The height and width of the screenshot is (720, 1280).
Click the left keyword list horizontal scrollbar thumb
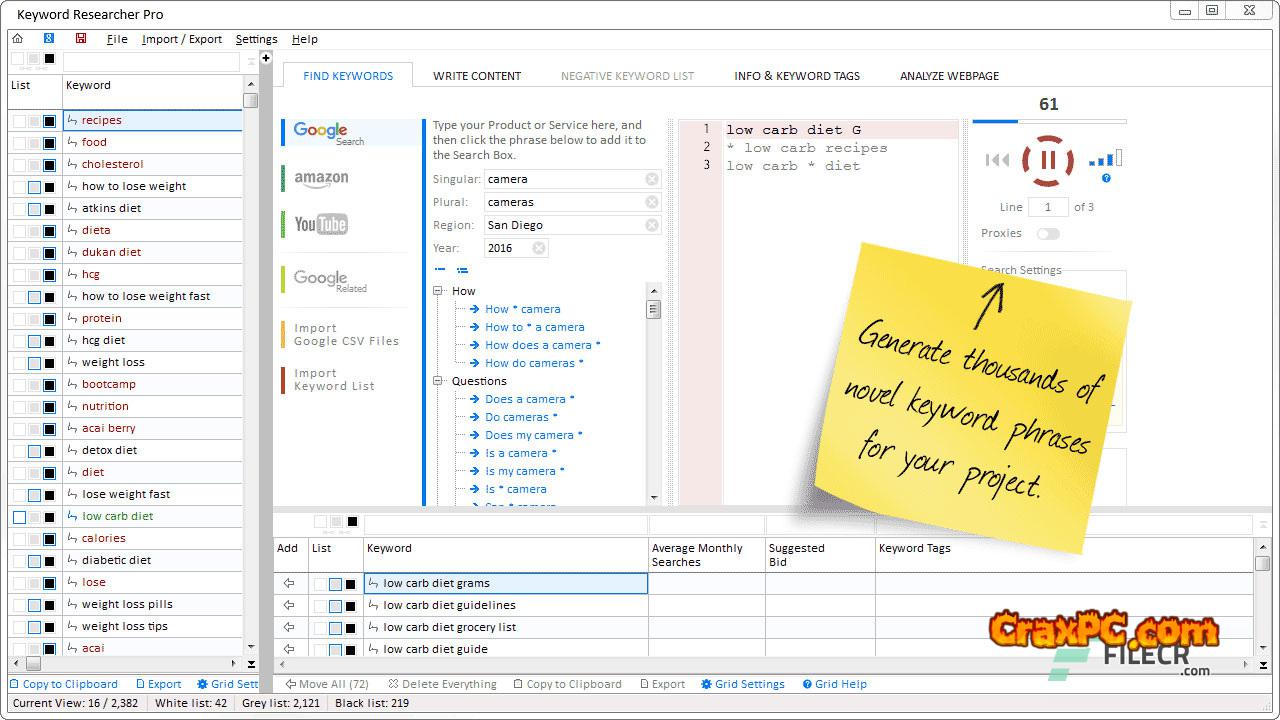click(33, 664)
